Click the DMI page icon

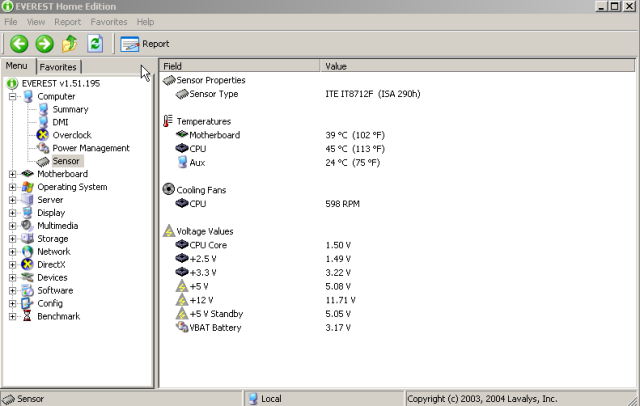43,122
